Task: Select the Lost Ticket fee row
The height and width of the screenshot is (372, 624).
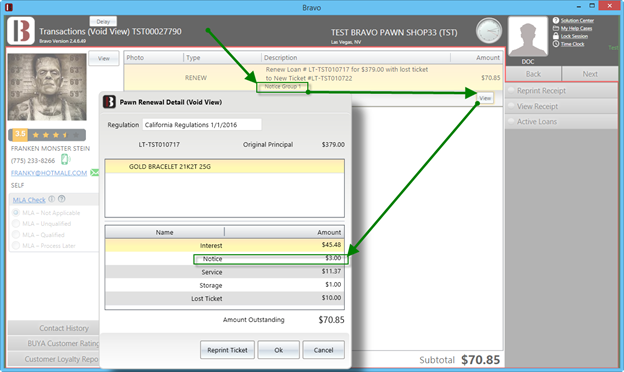Action: point(224,298)
